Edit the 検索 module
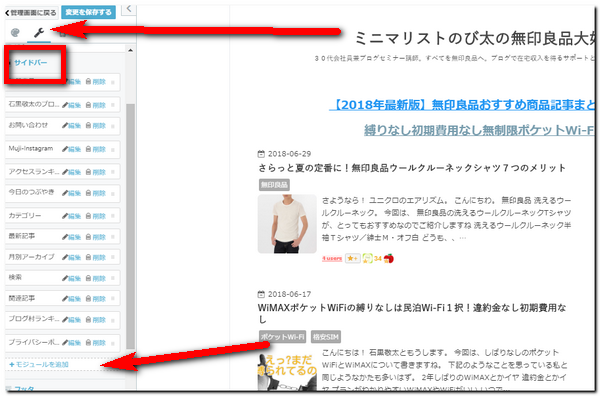 [x=72, y=279]
